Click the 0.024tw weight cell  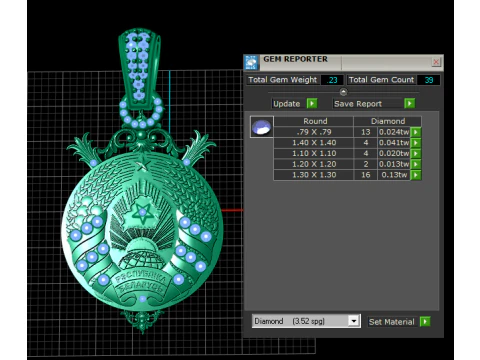pos(394,132)
